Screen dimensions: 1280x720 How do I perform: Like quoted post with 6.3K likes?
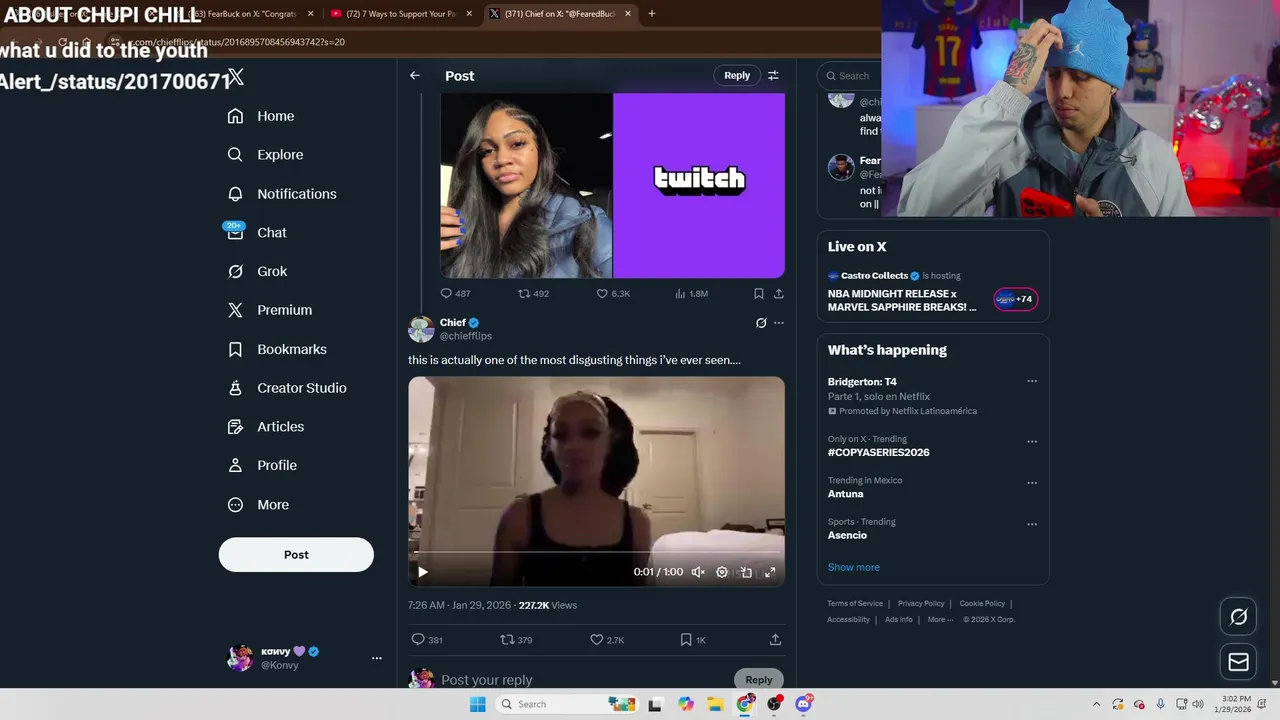pos(613,294)
